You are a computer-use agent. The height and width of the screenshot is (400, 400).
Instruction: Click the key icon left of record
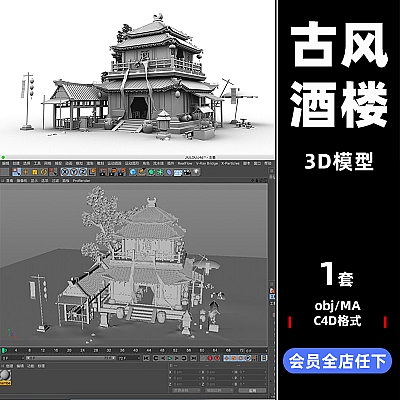pos(203,358)
